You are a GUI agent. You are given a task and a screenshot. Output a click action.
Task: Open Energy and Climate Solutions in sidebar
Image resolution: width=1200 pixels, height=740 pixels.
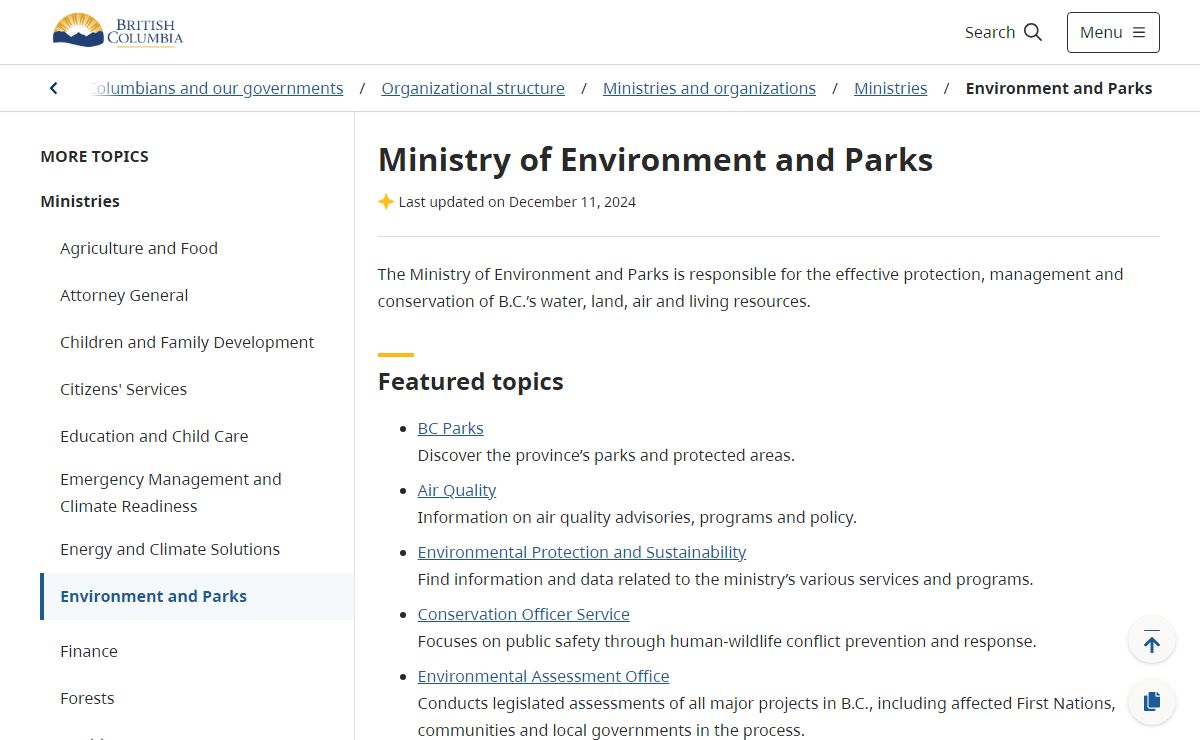point(170,549)
